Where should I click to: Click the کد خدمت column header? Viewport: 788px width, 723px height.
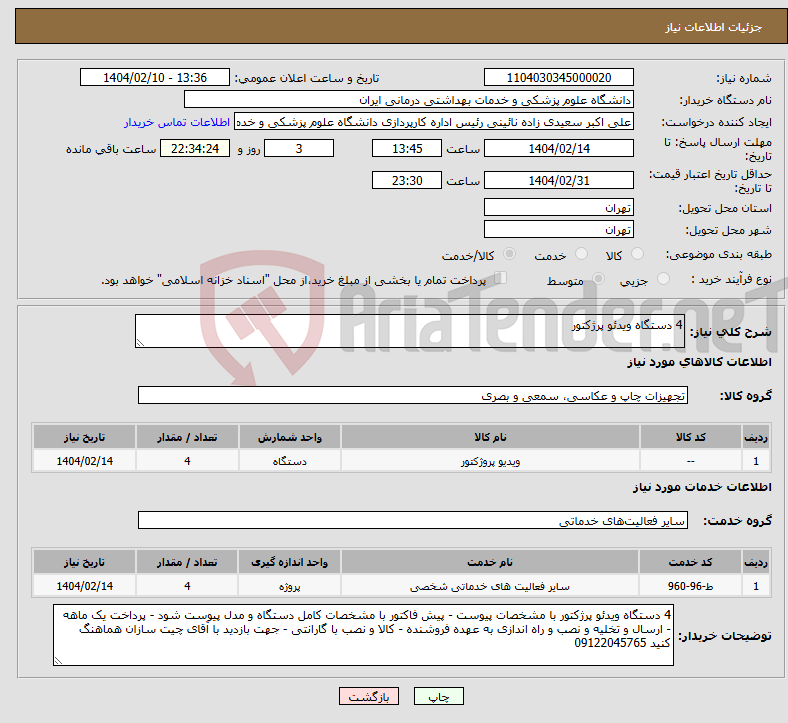pos(690,562)
